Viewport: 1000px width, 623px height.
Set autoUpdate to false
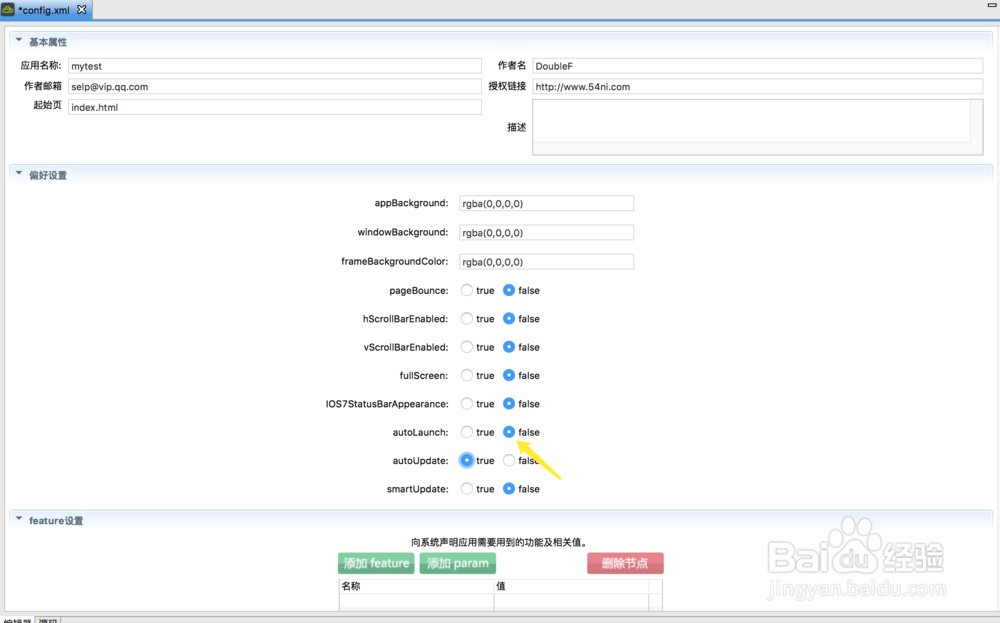509,460
